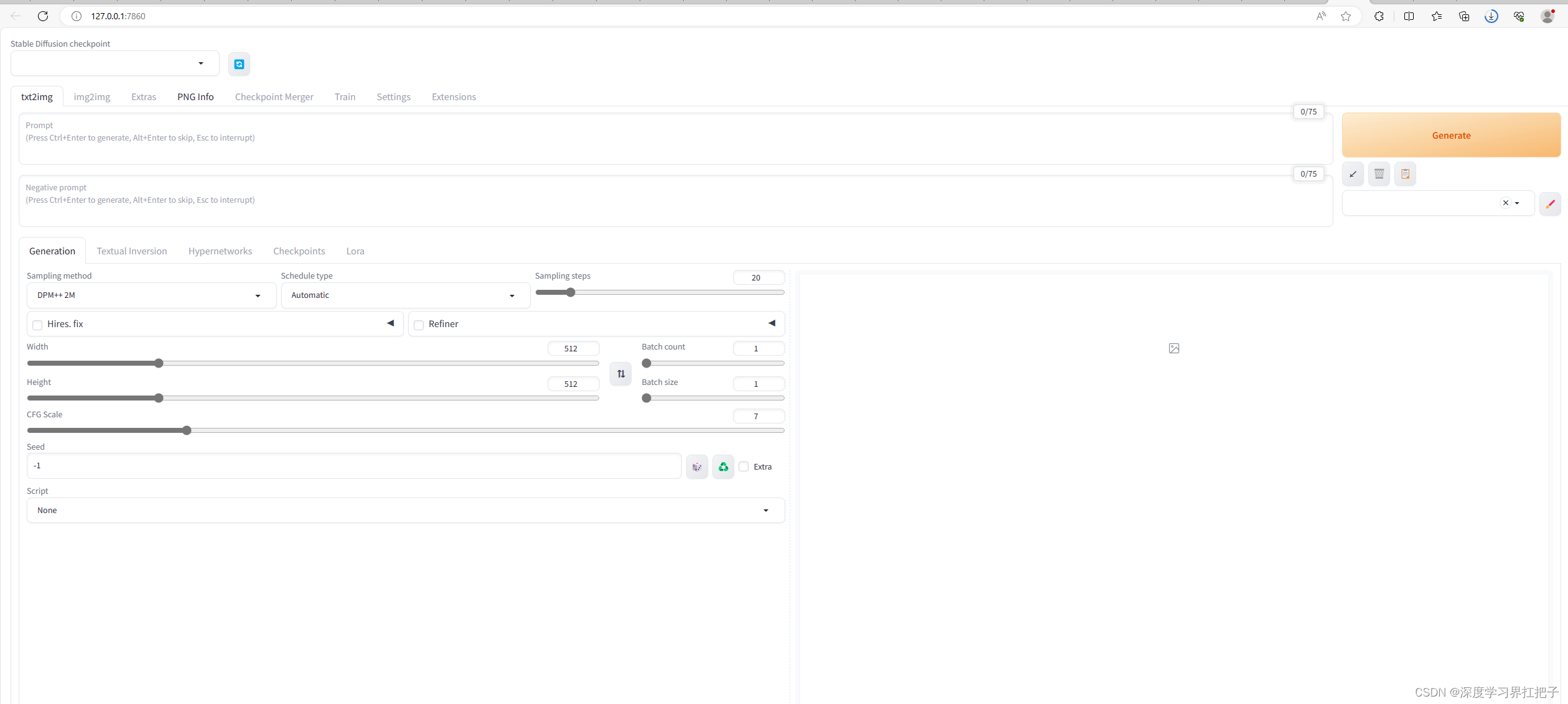The height and width of the screenshot is (704, 1568).
Task: Open the Stable Diffusion checkpoint dropdown
Action: [x=115, y=63]
